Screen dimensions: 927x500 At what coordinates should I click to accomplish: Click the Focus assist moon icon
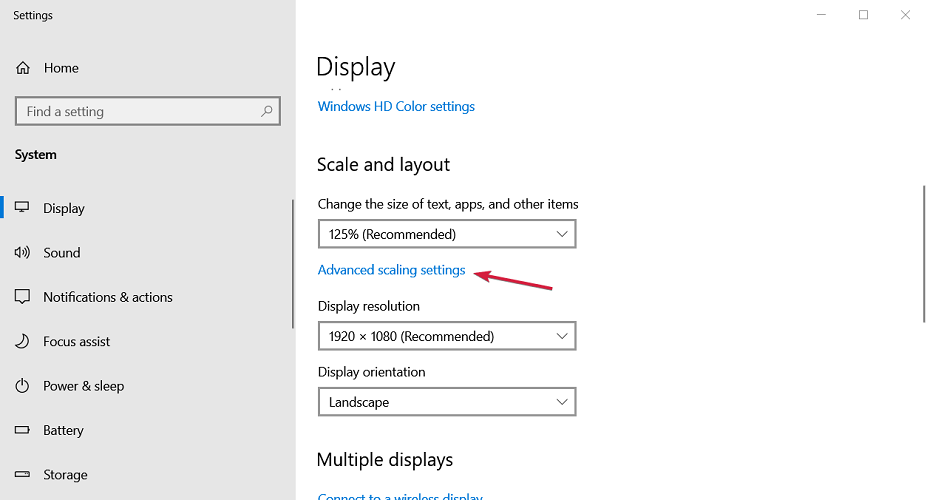click(22, 341)
